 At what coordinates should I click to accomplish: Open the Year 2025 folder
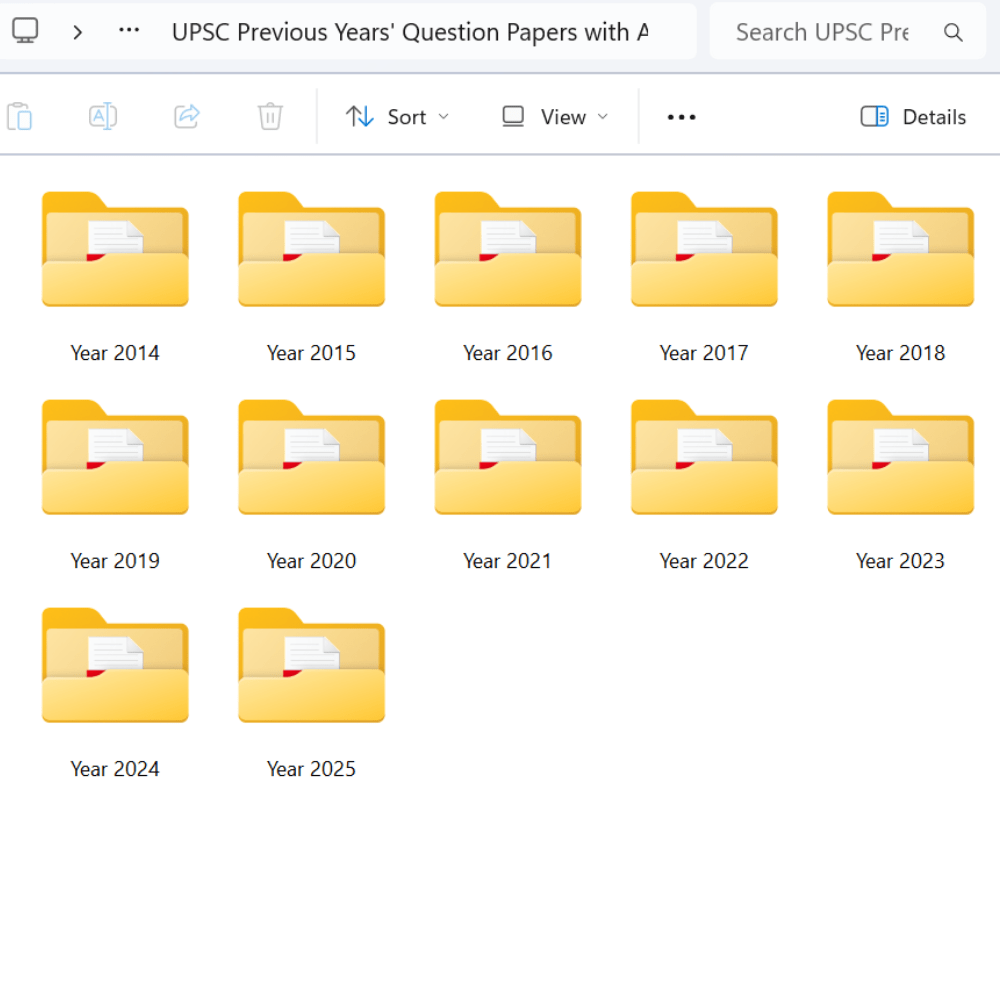[x=311, y=666]
